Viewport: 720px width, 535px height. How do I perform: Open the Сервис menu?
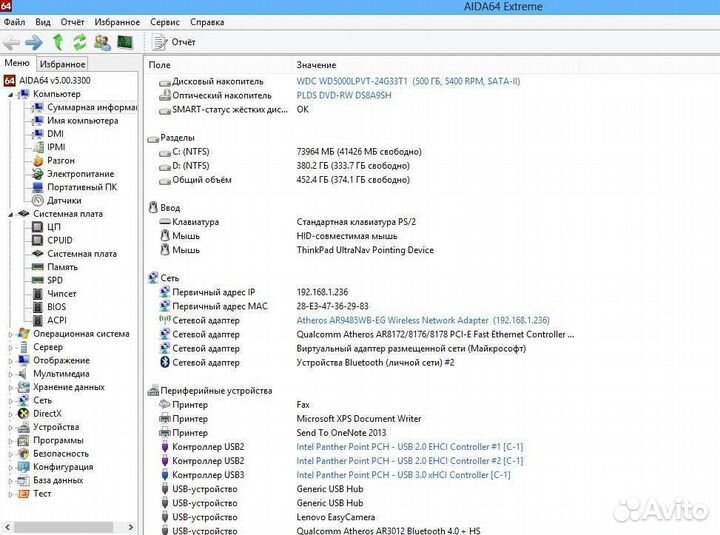coord(164,22)
